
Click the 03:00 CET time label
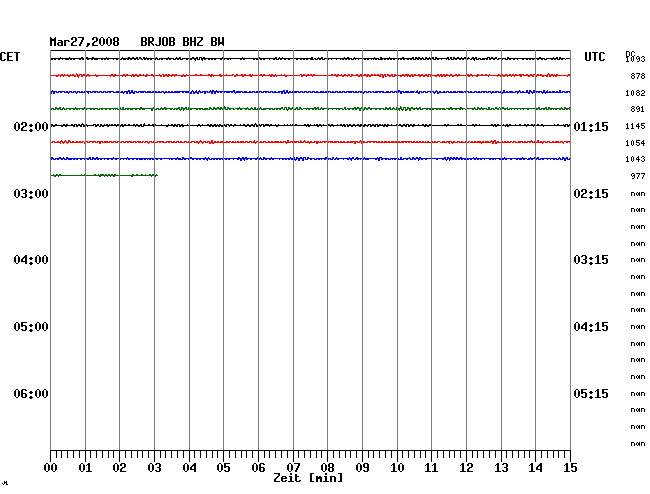[31, 194]
